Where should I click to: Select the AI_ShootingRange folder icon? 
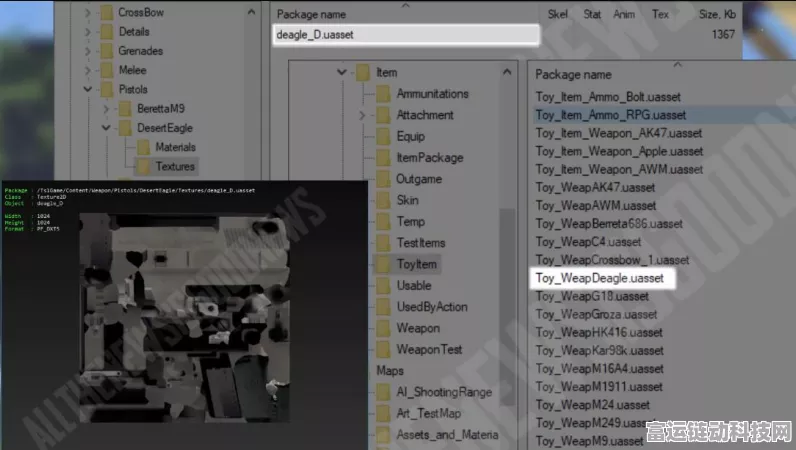pos(383,393)
